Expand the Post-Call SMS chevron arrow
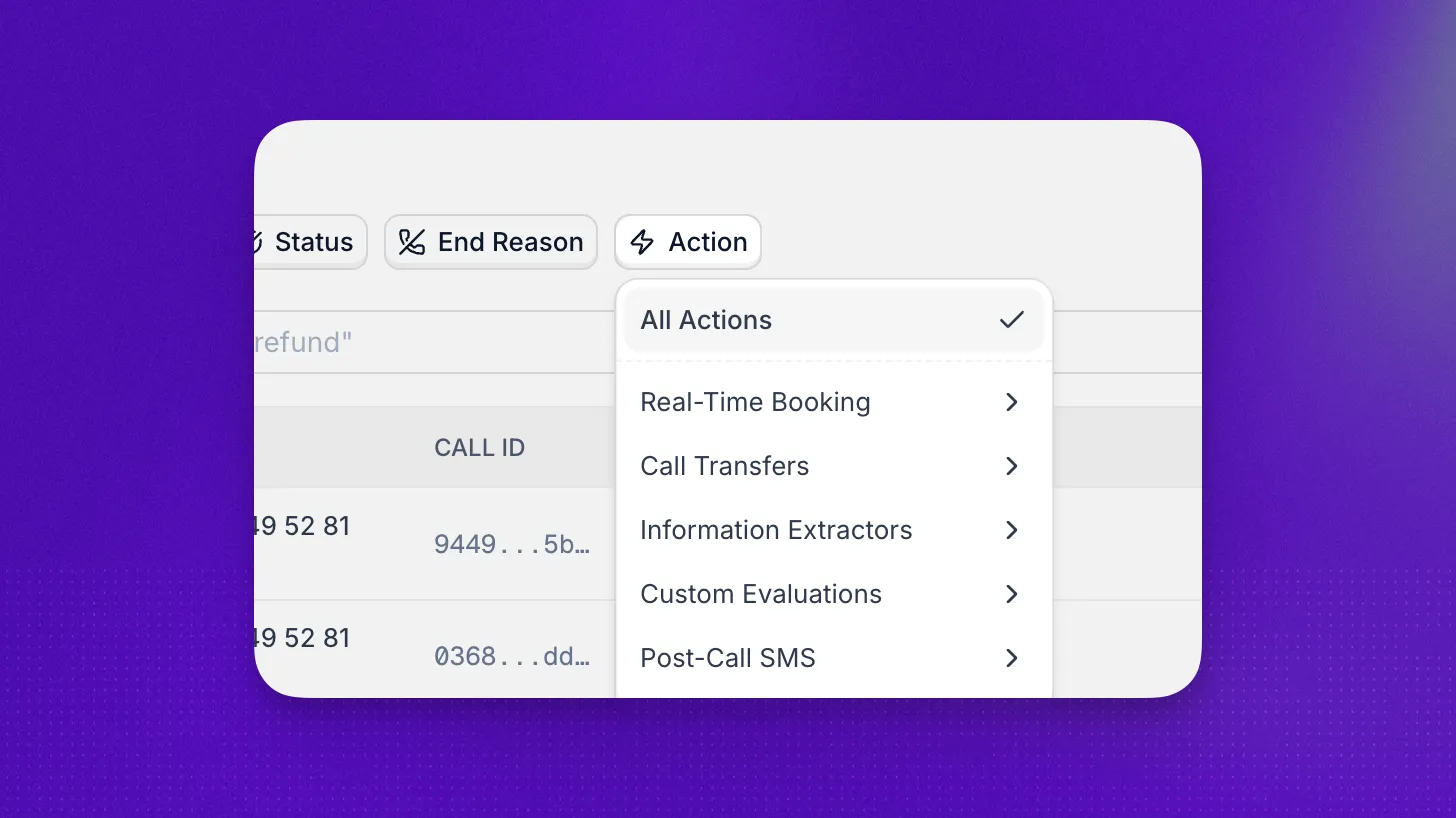 pos(1012,658)
